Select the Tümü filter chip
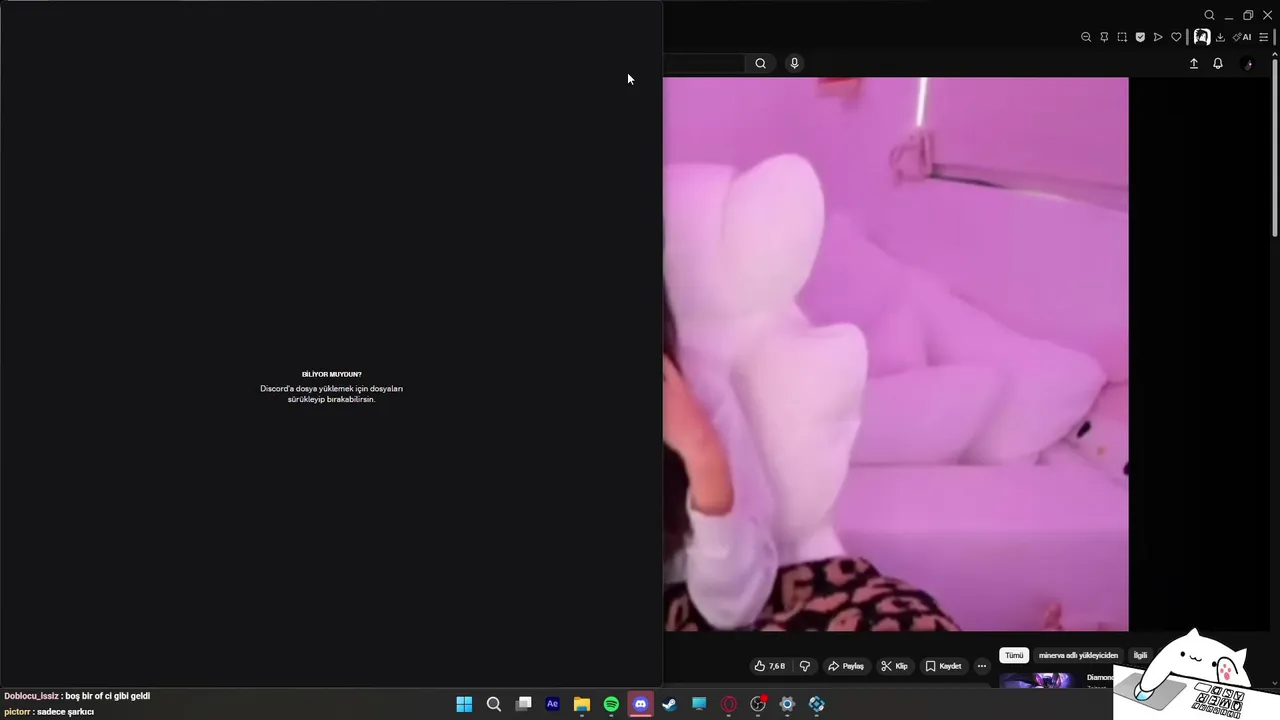The height and width of the screenshot is (720, 1280). 1014,655
